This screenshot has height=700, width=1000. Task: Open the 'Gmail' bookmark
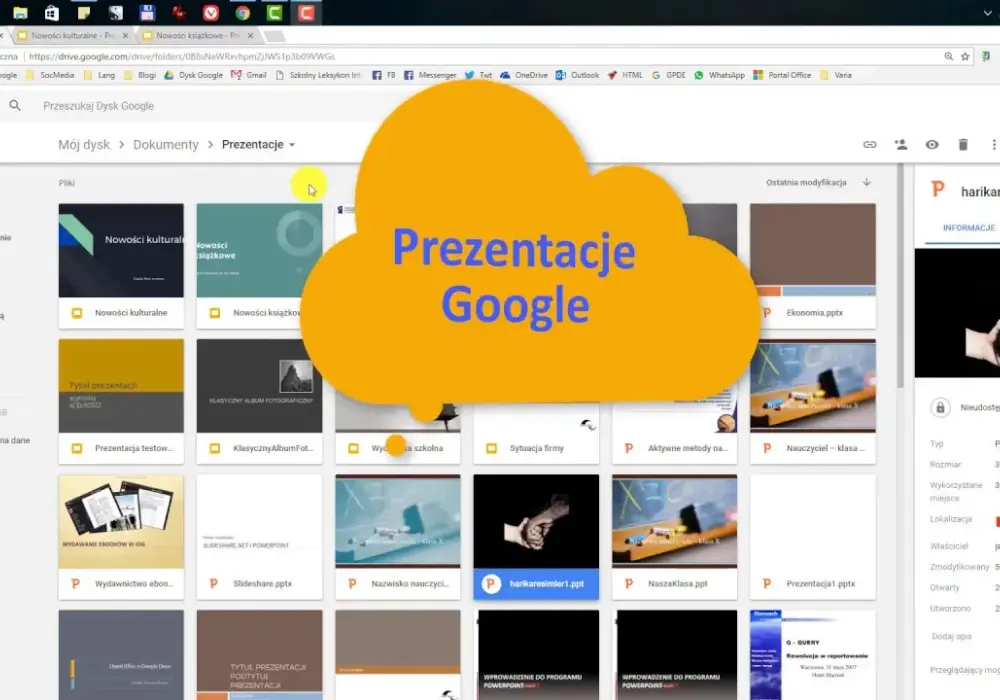(x=249, y=75)
